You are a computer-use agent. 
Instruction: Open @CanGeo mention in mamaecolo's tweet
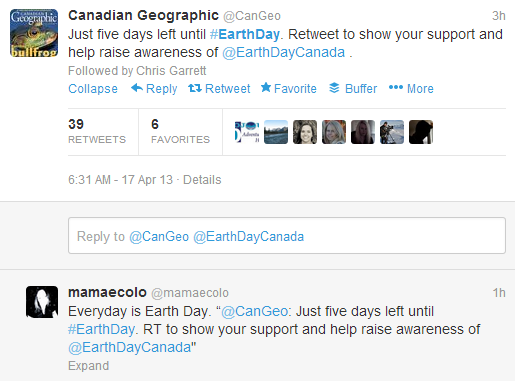[256, 311]
